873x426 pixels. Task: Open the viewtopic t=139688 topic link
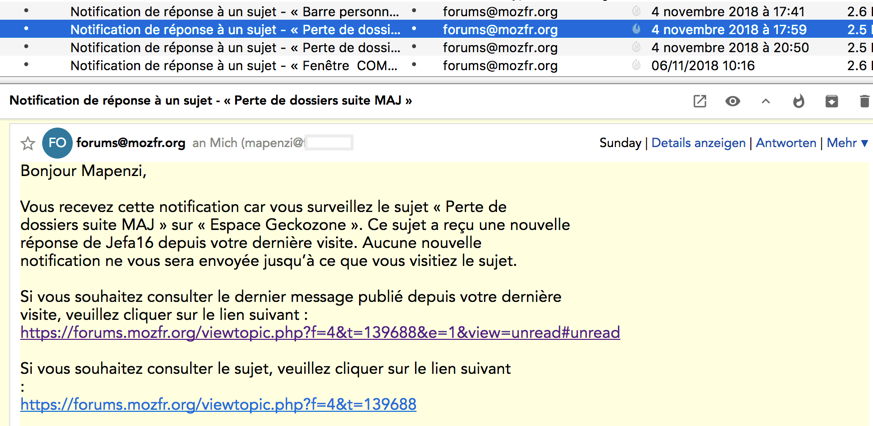coord(218,405)
